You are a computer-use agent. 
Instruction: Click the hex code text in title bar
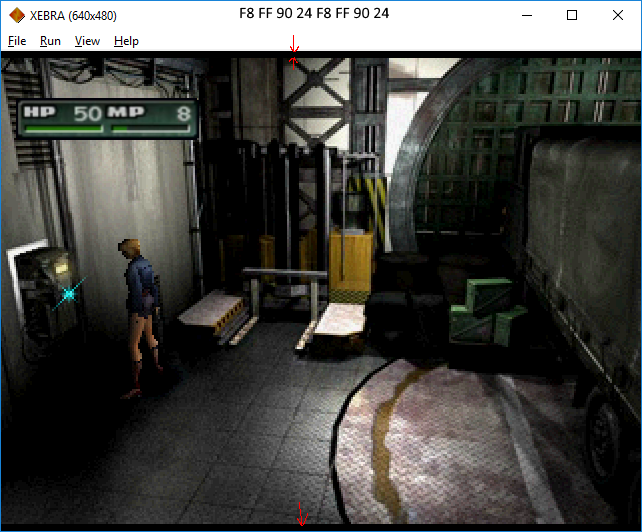[x=314, y=14]
